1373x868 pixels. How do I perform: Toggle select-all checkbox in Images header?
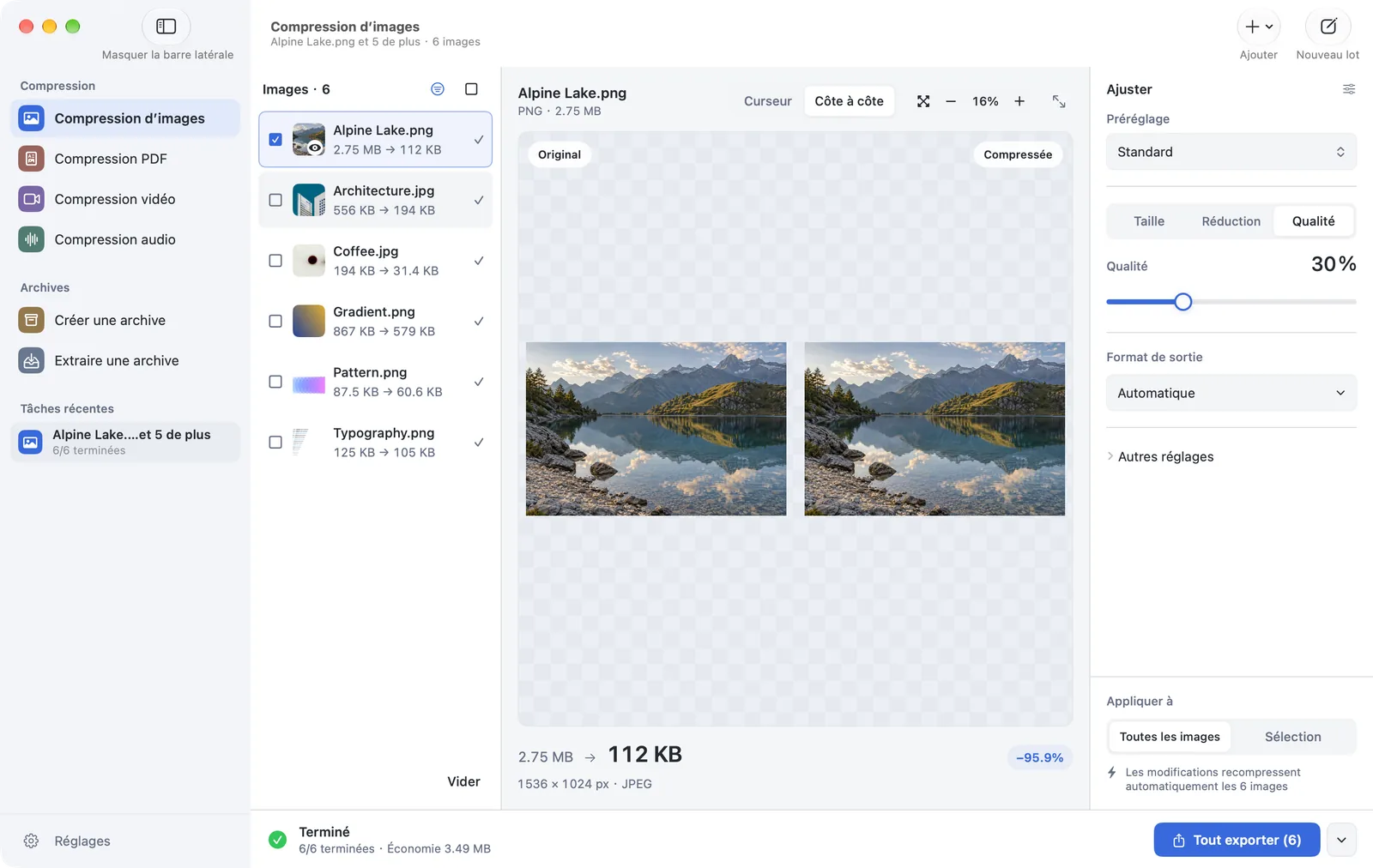click(471, 89)
